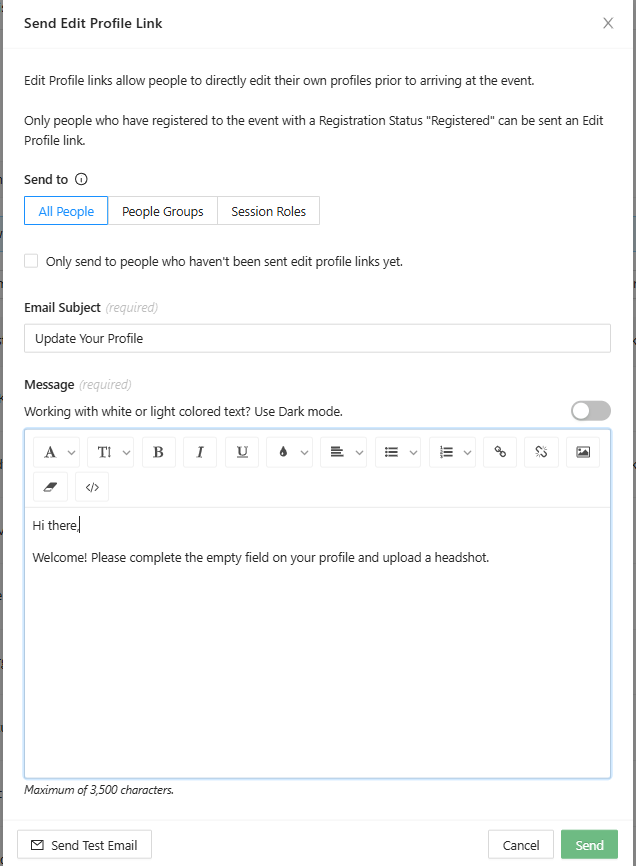Switch to HTML code view

tap(92, 487)
